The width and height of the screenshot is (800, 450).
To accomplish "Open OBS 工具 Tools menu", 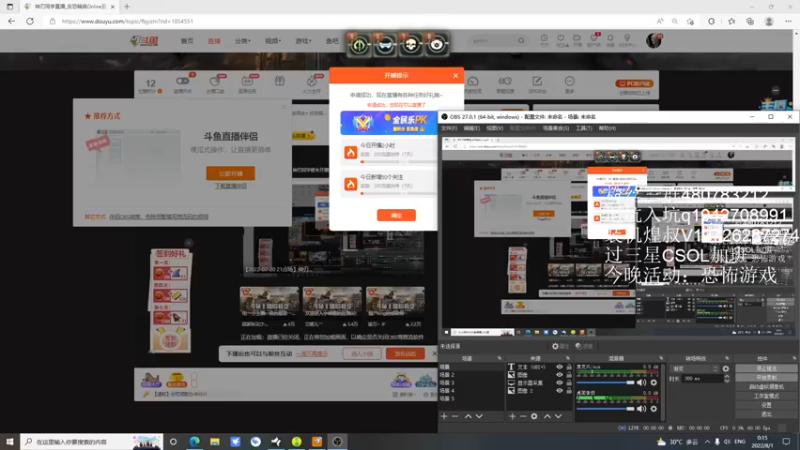I will pos(583,128).
